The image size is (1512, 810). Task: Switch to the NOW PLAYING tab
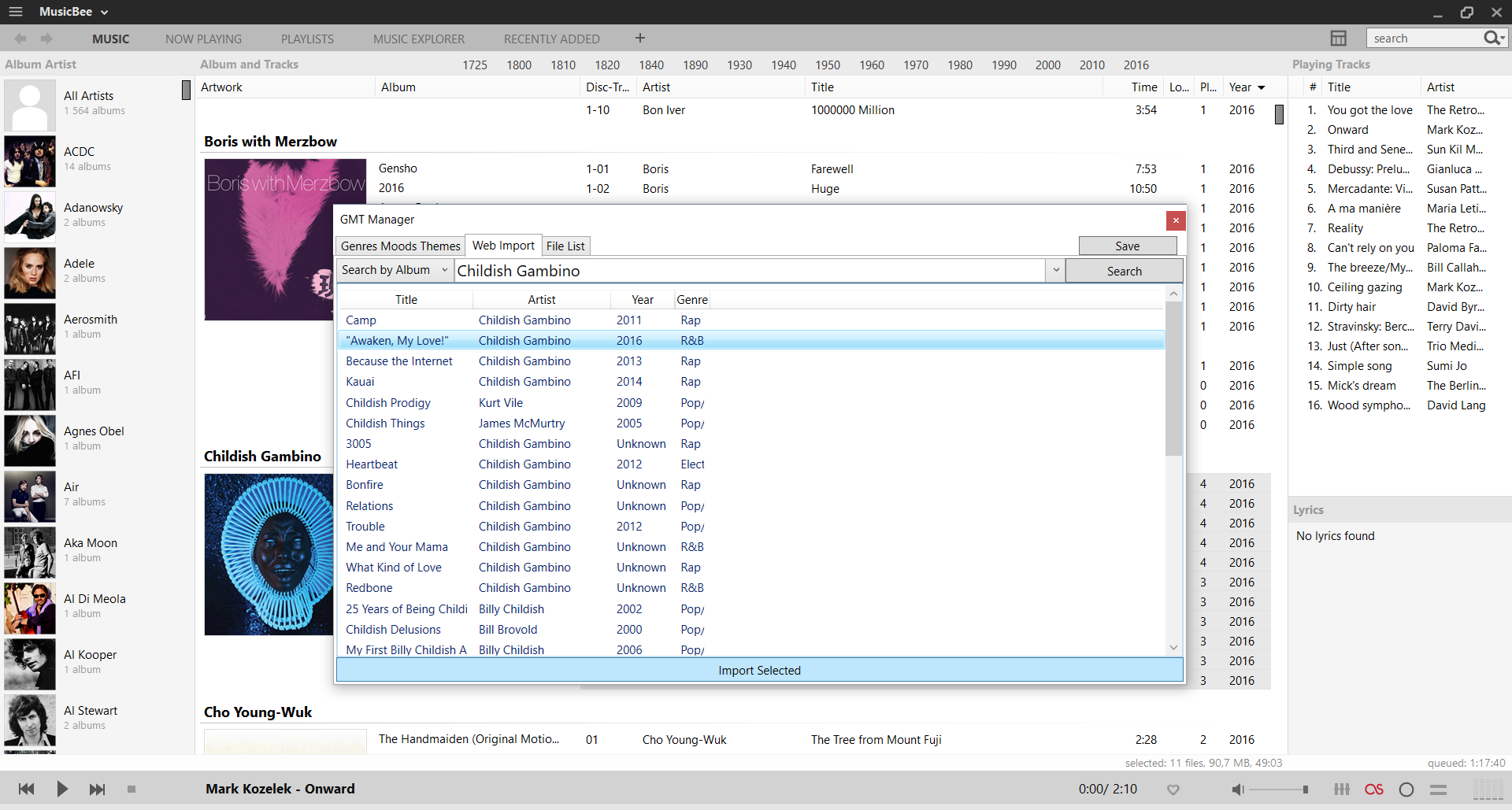point(203,39)
